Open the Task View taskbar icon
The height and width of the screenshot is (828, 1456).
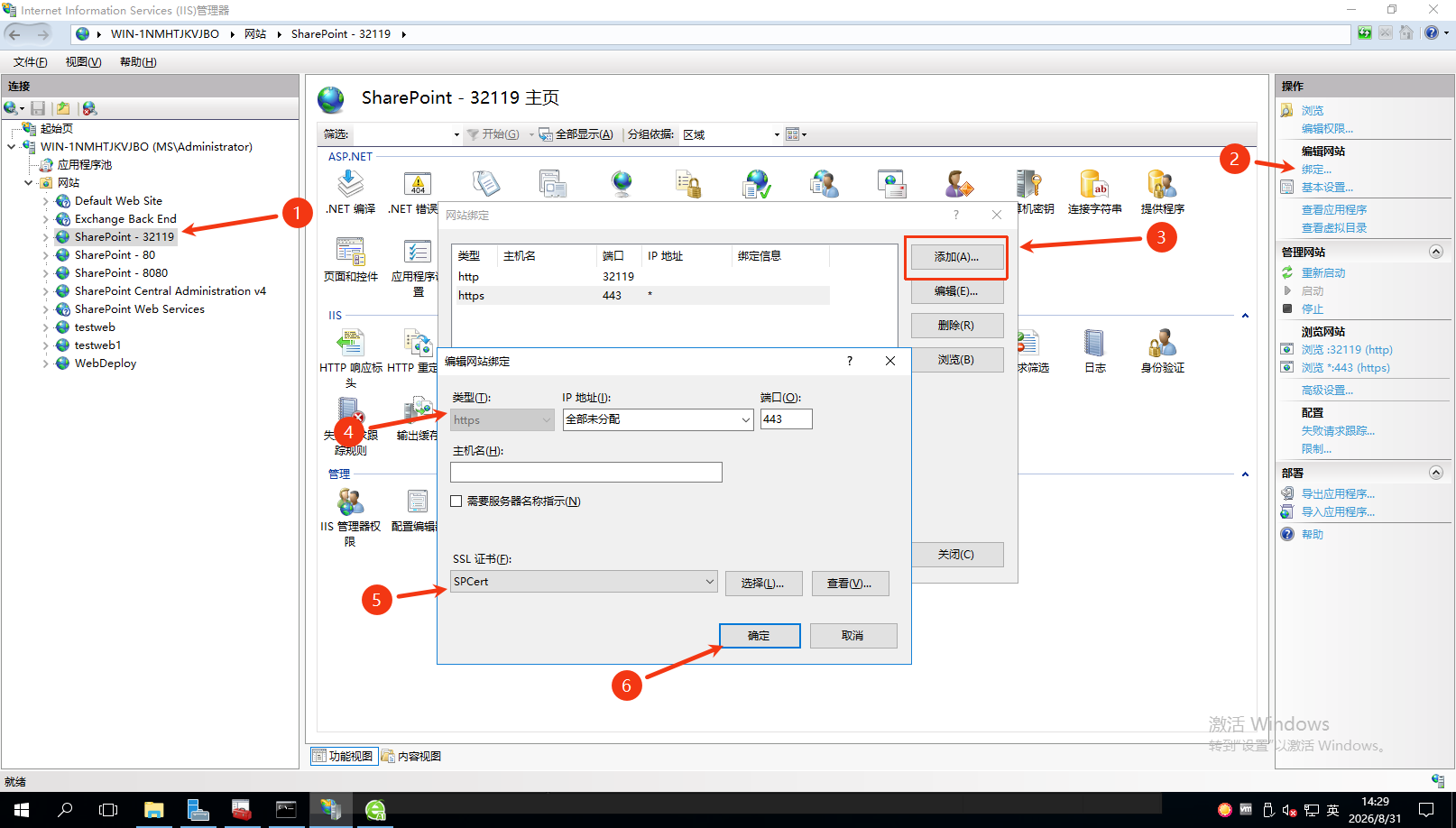point(108,810)
